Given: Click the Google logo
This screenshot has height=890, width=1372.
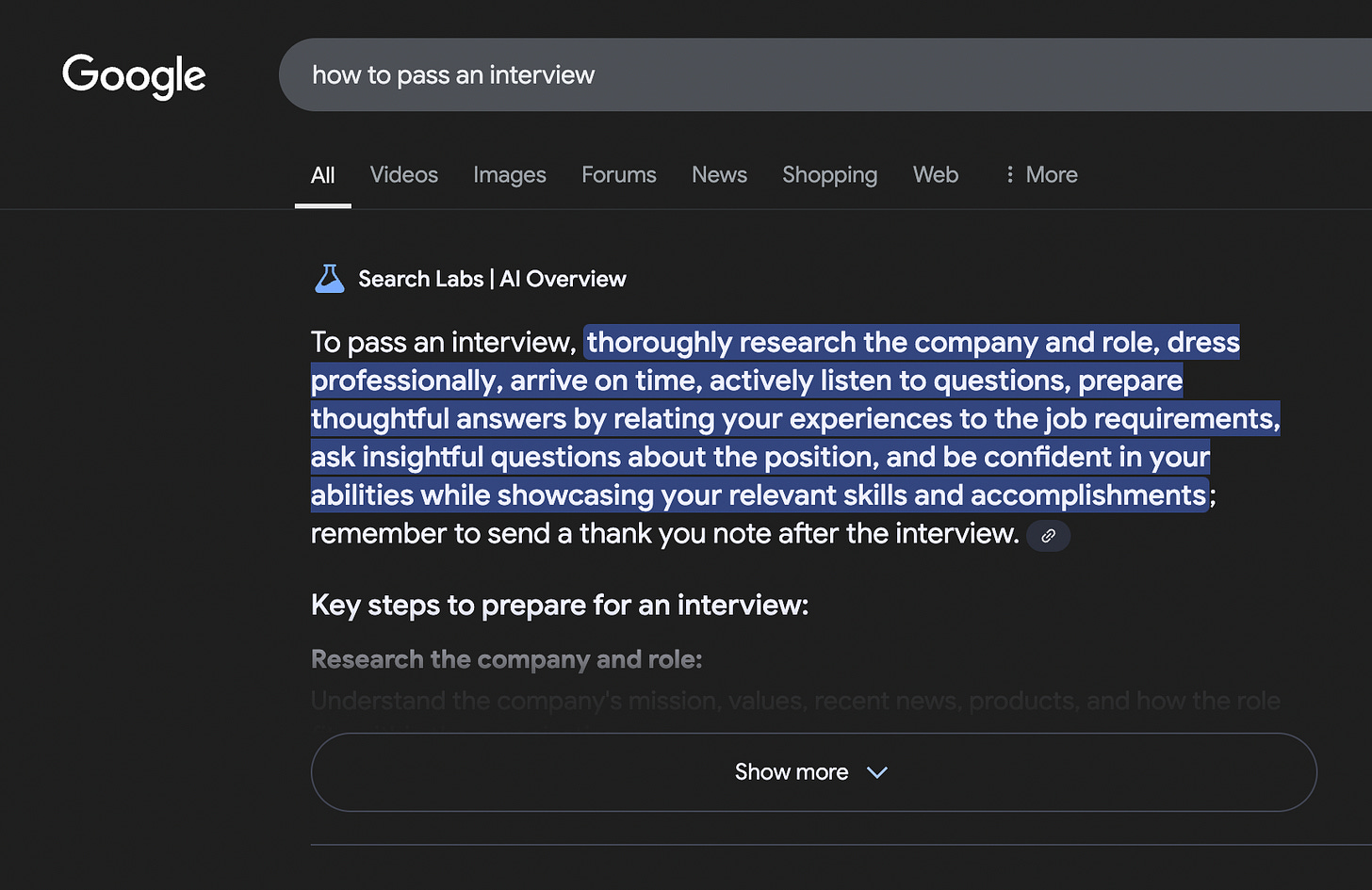Looking at the screenshot, I should click(134, 75).
